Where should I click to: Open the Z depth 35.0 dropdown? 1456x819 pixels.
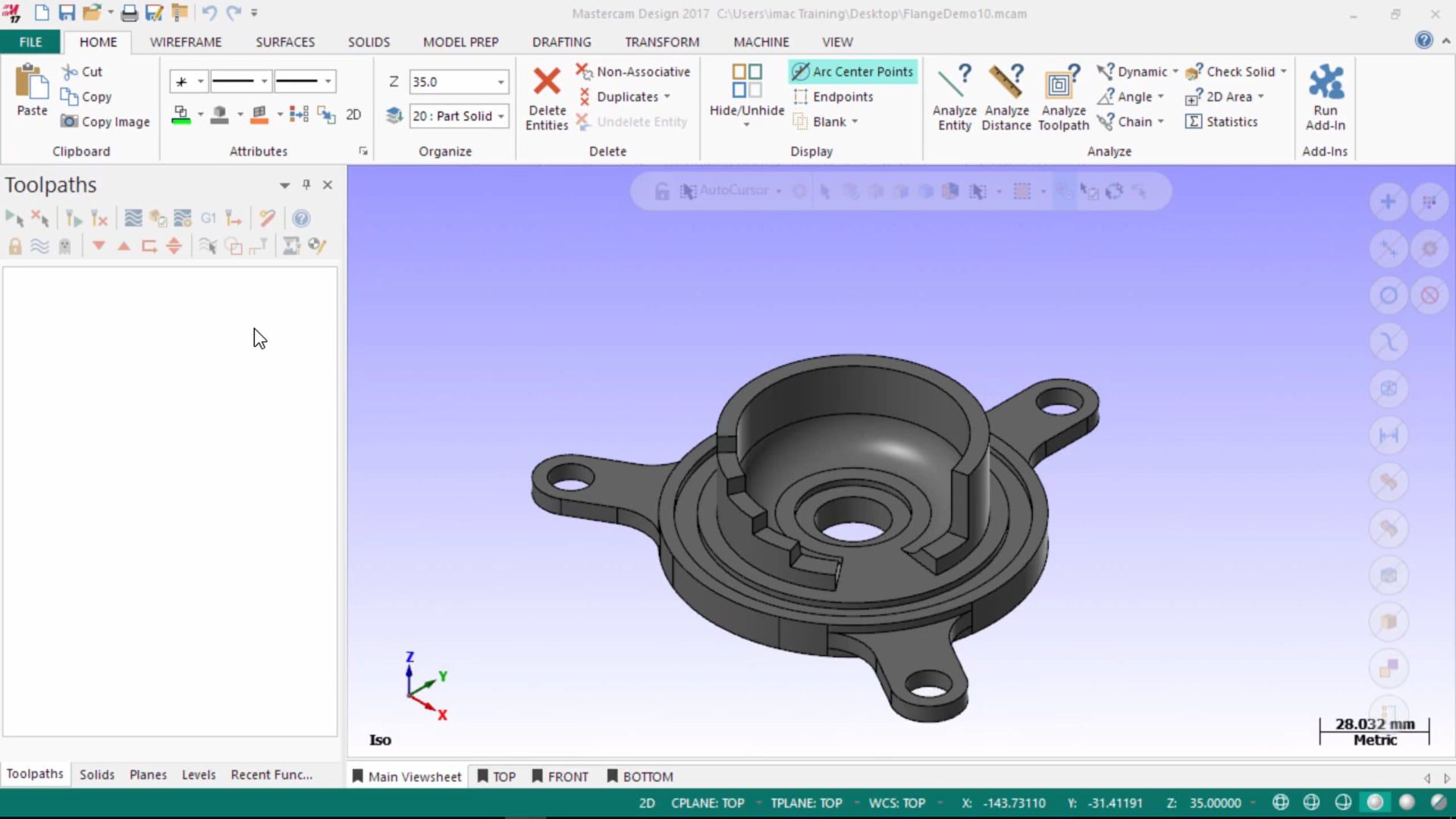pyautogui.click(x=501, y=81)
